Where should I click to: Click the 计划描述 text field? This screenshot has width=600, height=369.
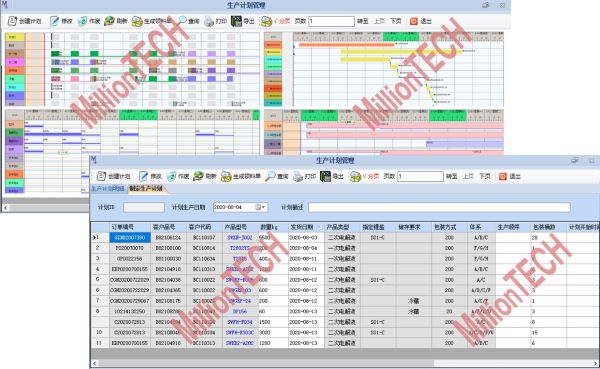point(439,207)
